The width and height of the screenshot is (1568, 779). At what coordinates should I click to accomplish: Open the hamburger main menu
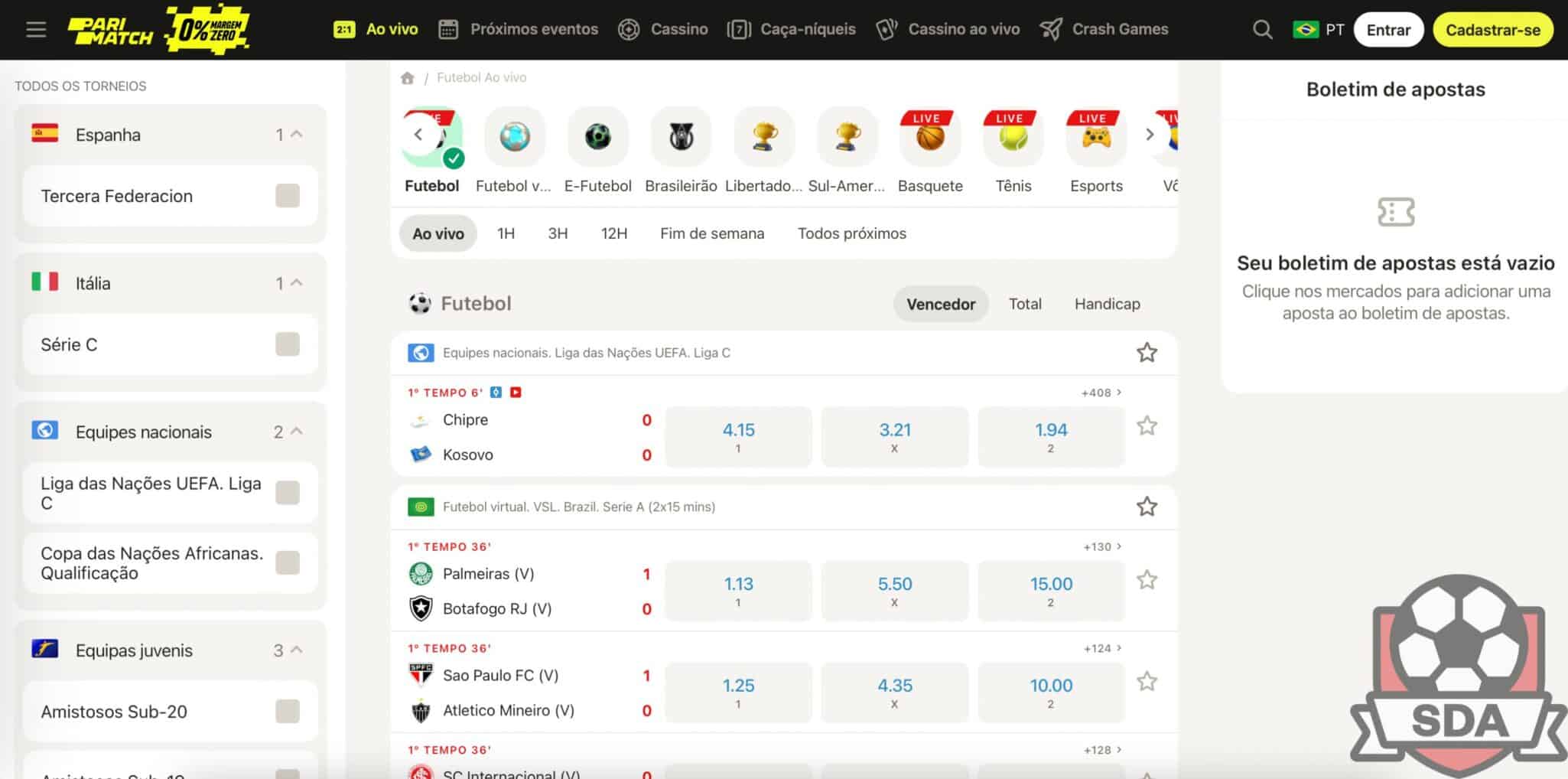coord(36,30)
